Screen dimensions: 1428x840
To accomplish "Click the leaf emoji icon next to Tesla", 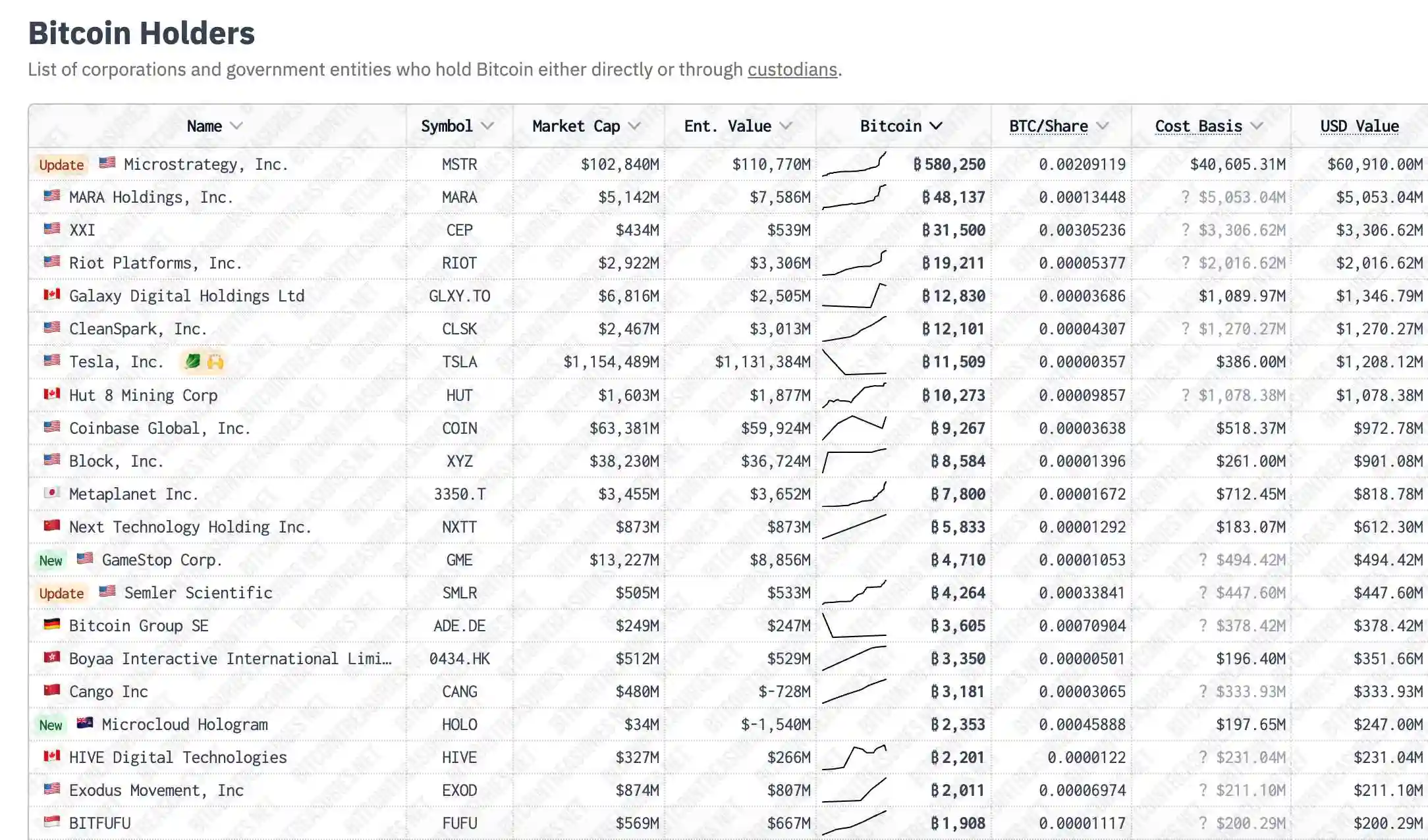I will coord(192,361).
